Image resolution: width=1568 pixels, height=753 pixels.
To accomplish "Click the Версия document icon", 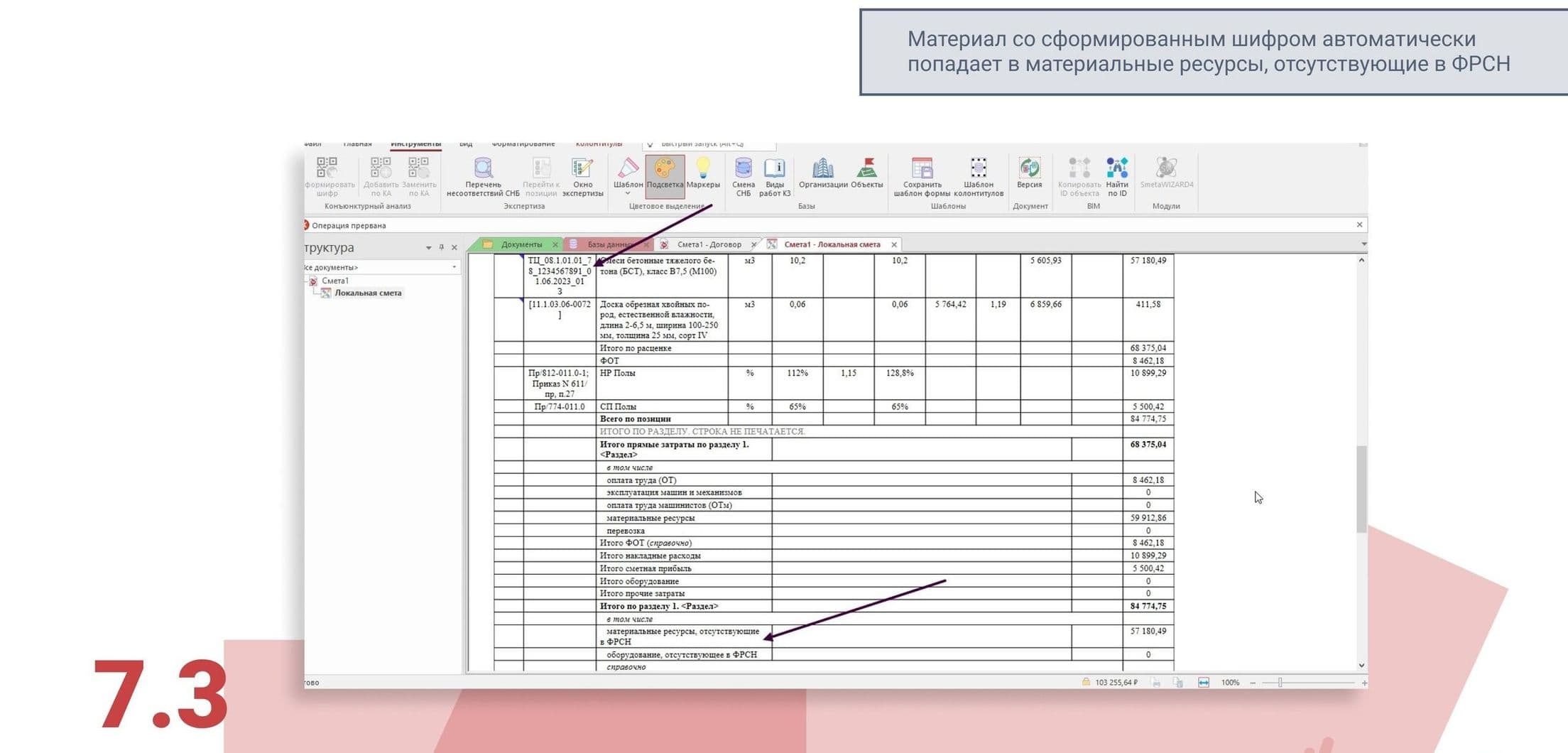I will tap(1029, 173).
